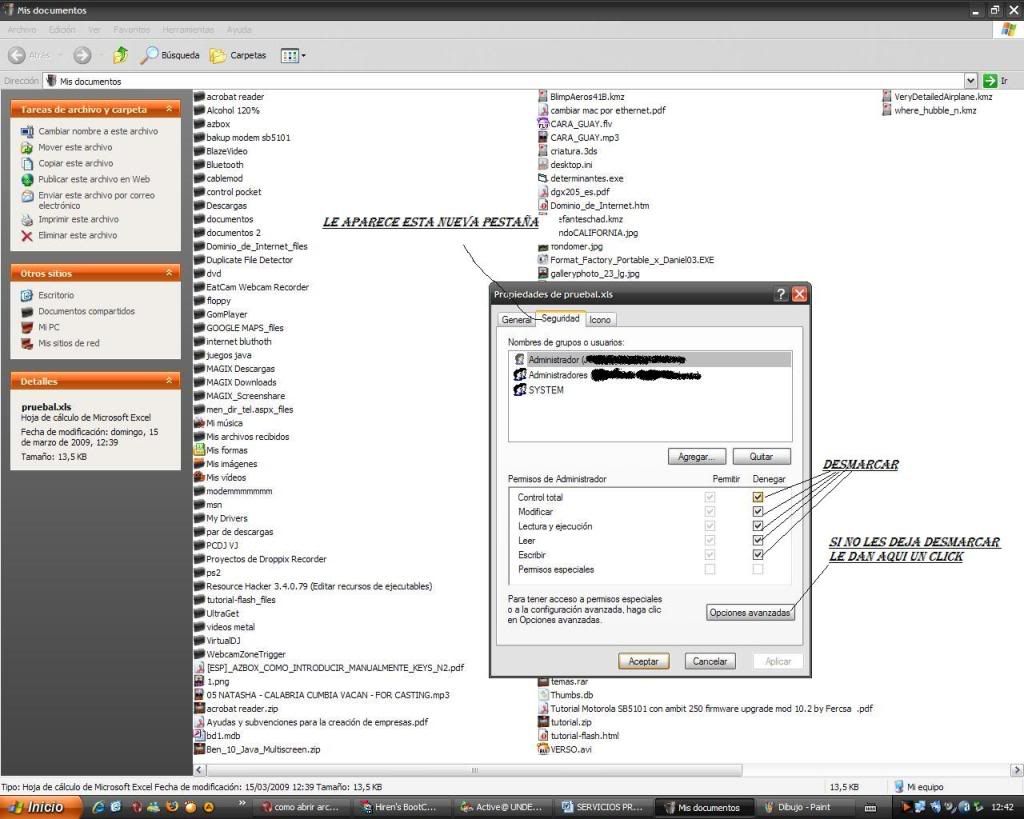
Task: Switch to Dibujo - Paint taskbar item
Action: (803, 807)
